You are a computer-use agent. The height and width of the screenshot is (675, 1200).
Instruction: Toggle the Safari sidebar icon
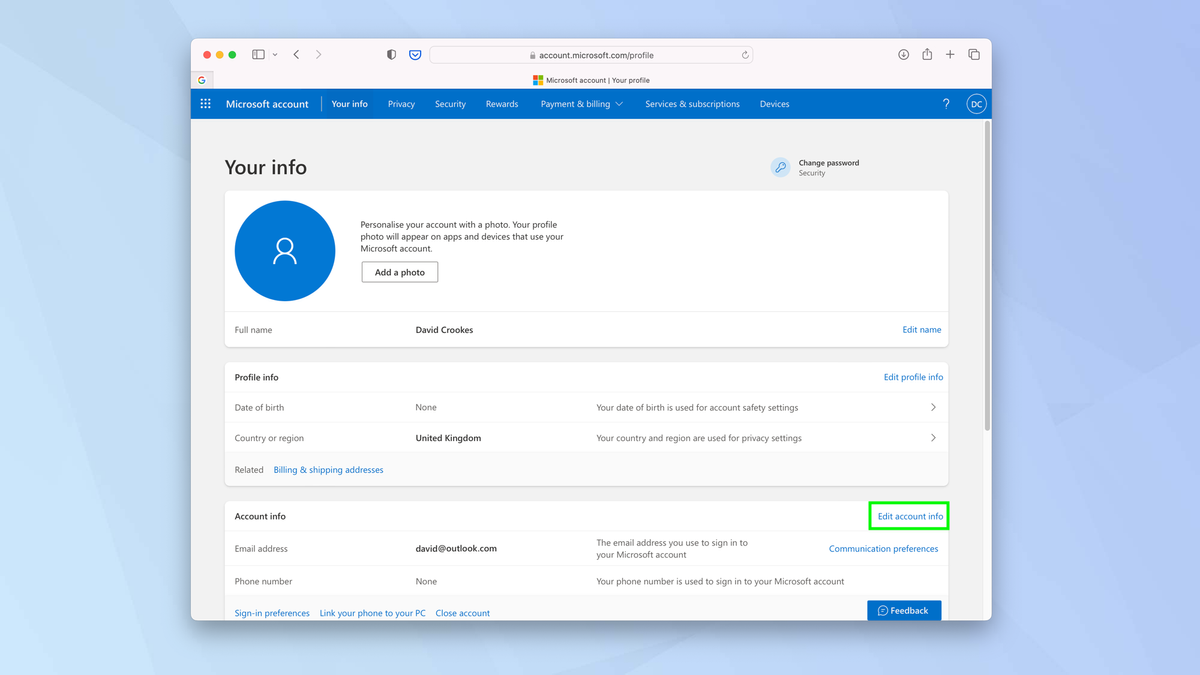pyautogui.click(x=257, y=54)
